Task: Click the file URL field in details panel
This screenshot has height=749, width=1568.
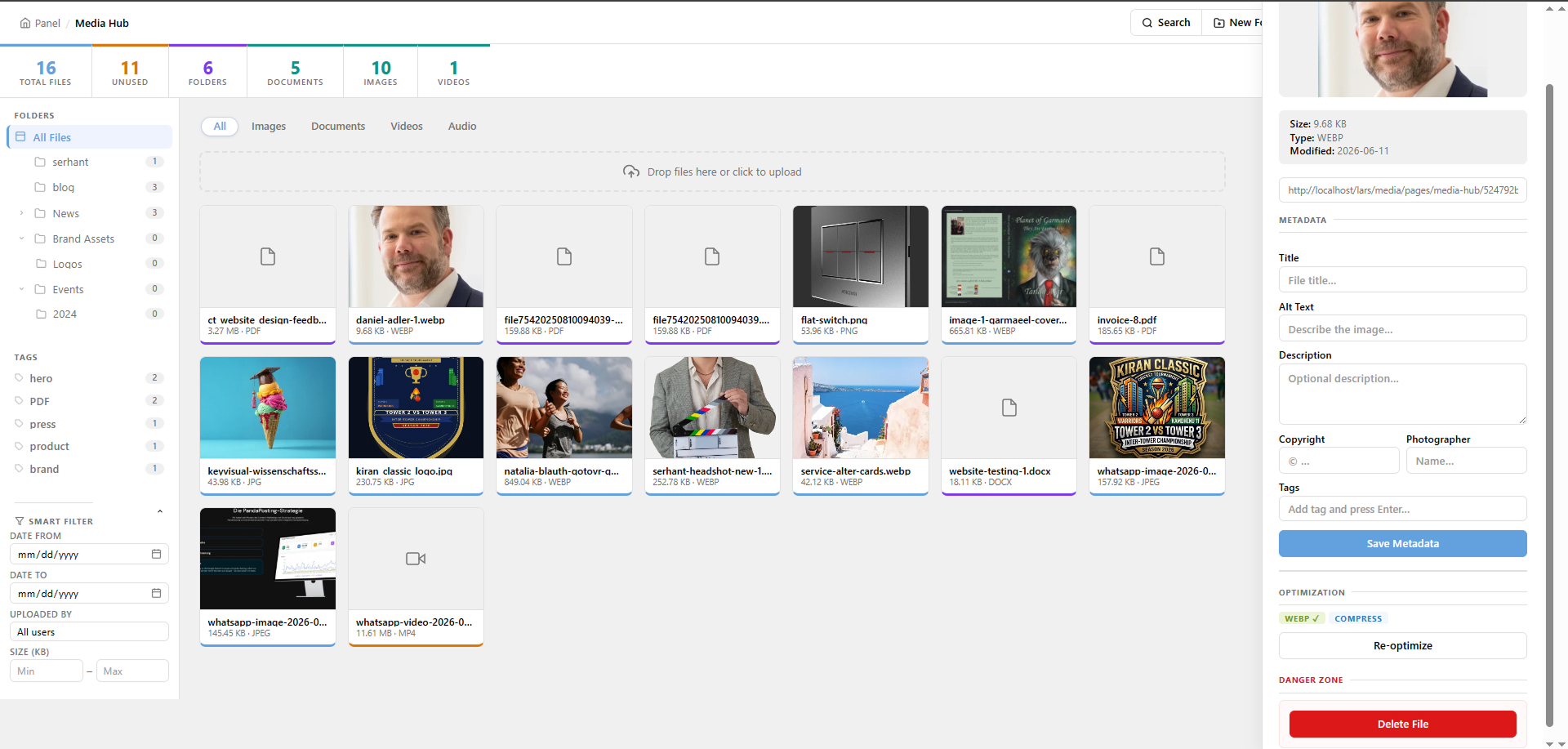Action: coord(1403,190)
